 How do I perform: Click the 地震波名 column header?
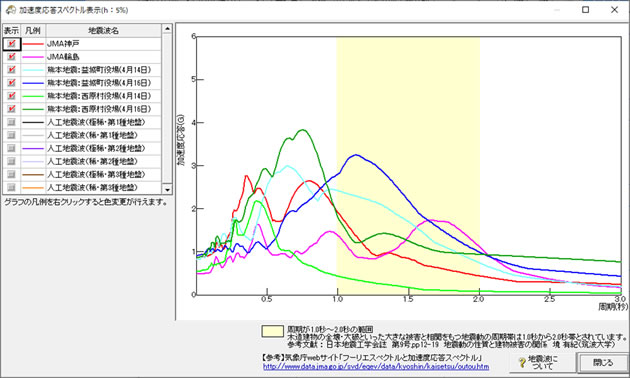coord(103,31)
